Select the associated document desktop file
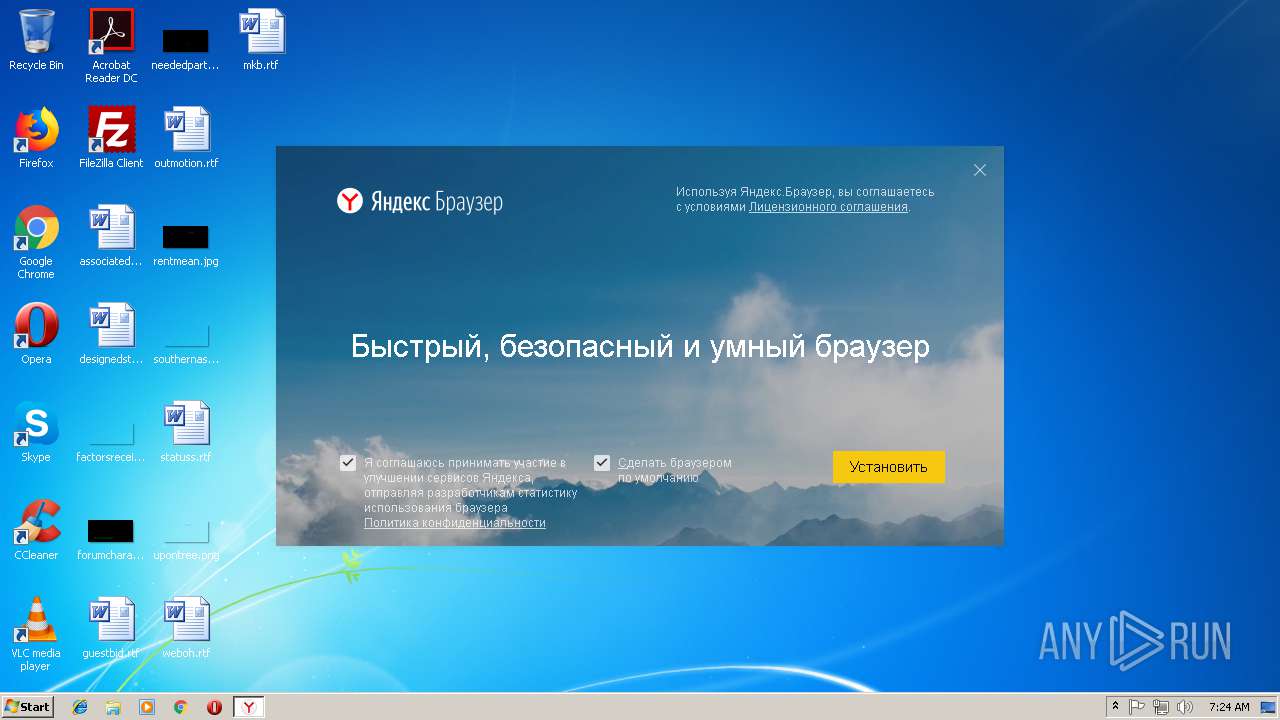This screenshot has height=720, width=1280. (x=111, y=236)
